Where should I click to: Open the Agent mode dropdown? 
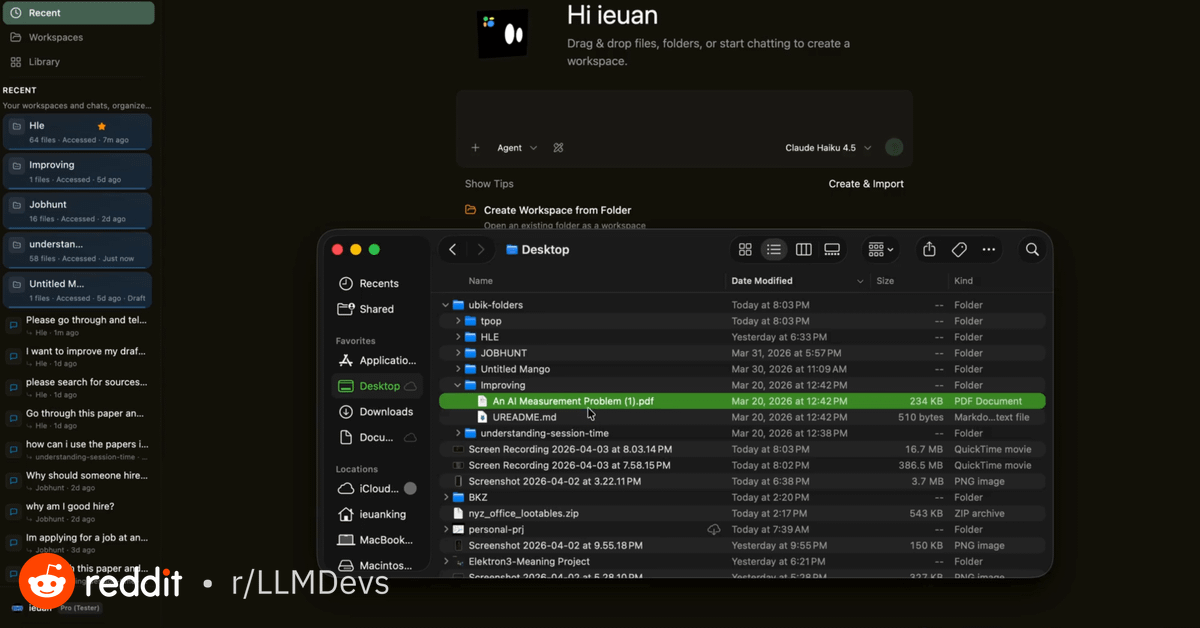click(517, 148)
